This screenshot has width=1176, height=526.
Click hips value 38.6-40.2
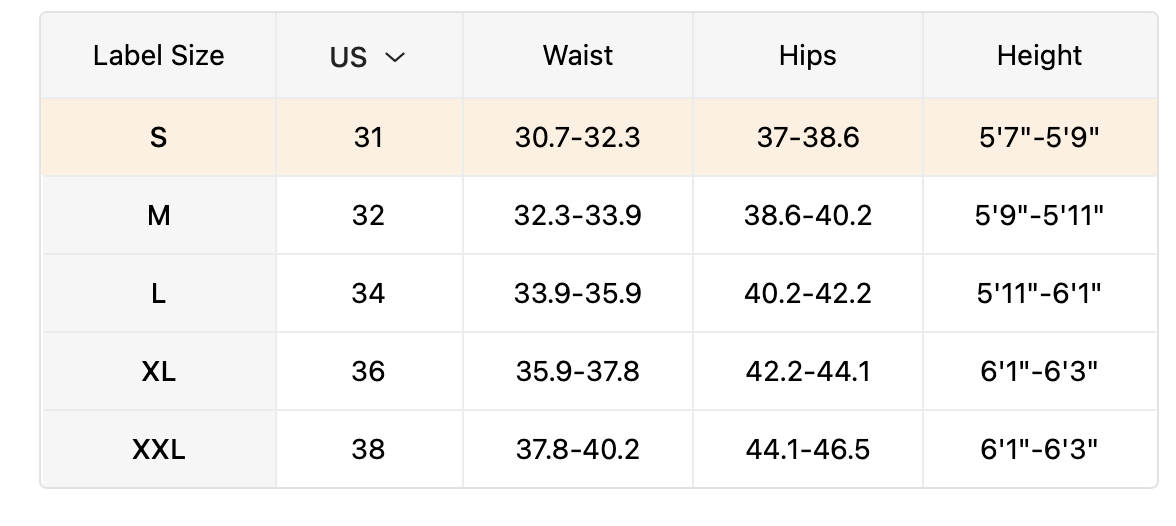click(x=807, y=215)
